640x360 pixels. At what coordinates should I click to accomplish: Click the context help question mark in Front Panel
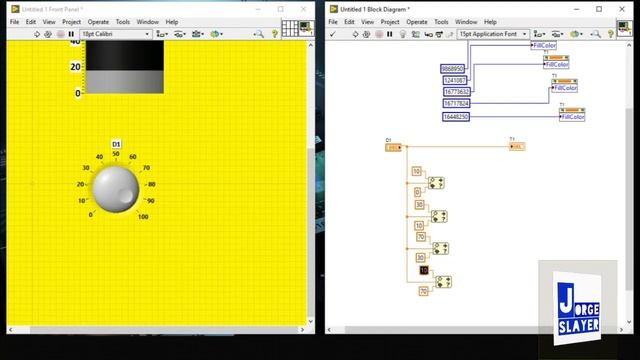click(x=275, y=34)
